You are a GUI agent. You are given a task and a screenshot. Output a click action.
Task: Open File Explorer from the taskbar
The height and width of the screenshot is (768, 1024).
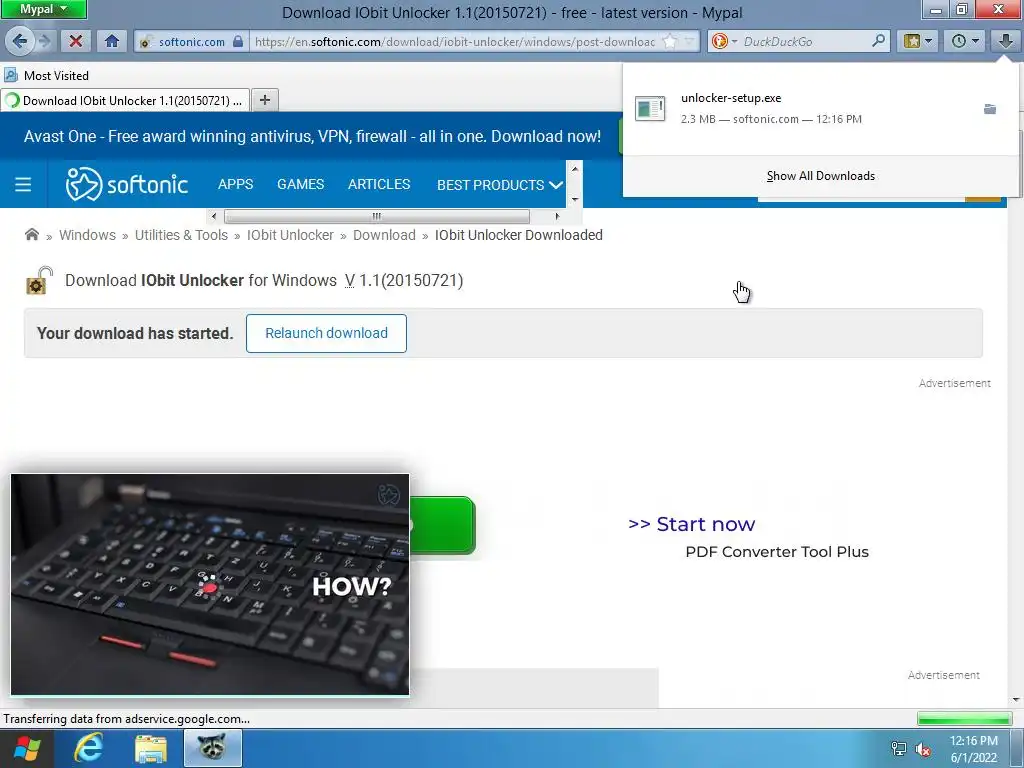pos(151,748)
